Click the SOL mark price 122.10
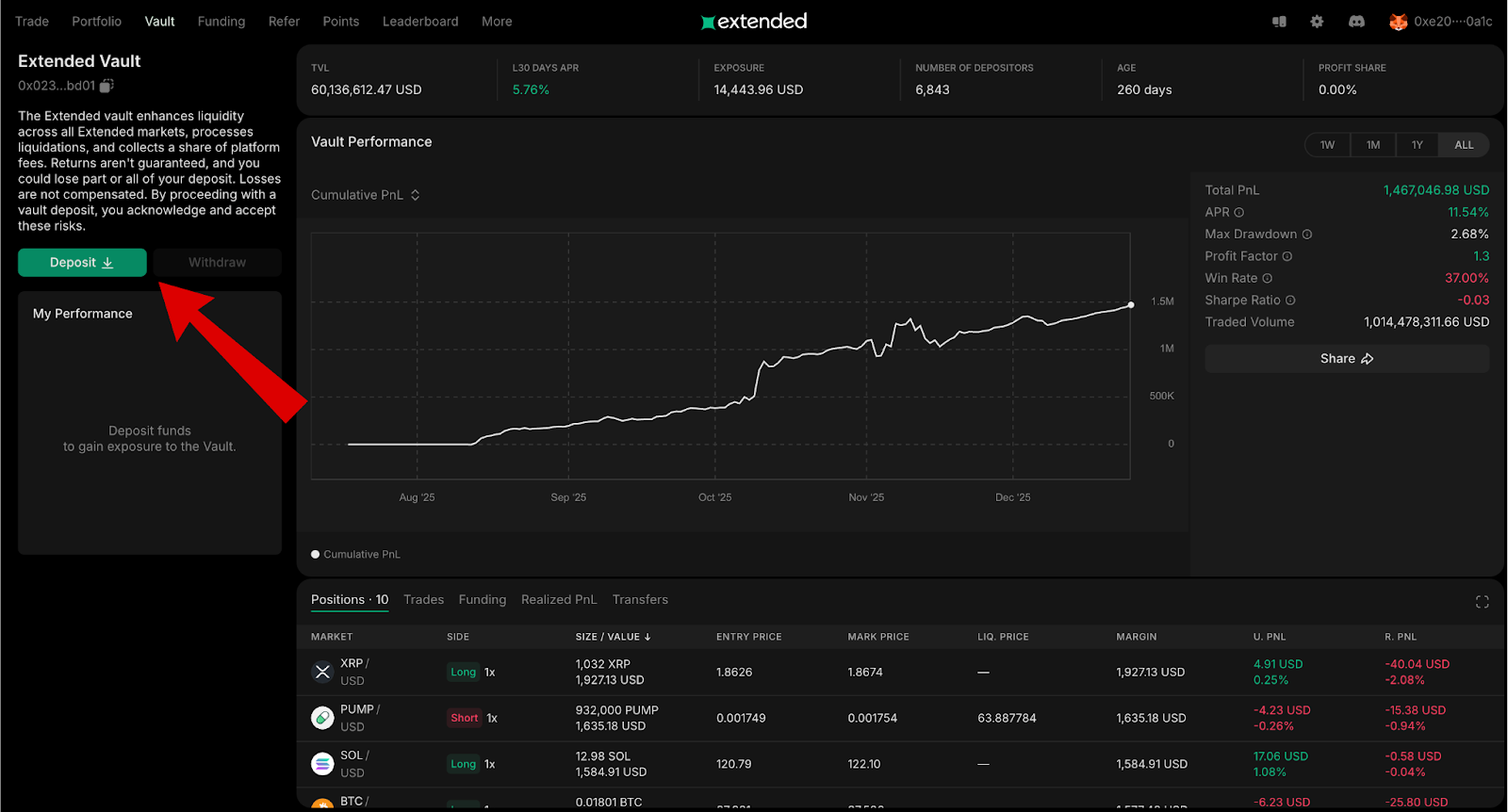This screenshot has width=1508, height=812. [864, 764]
